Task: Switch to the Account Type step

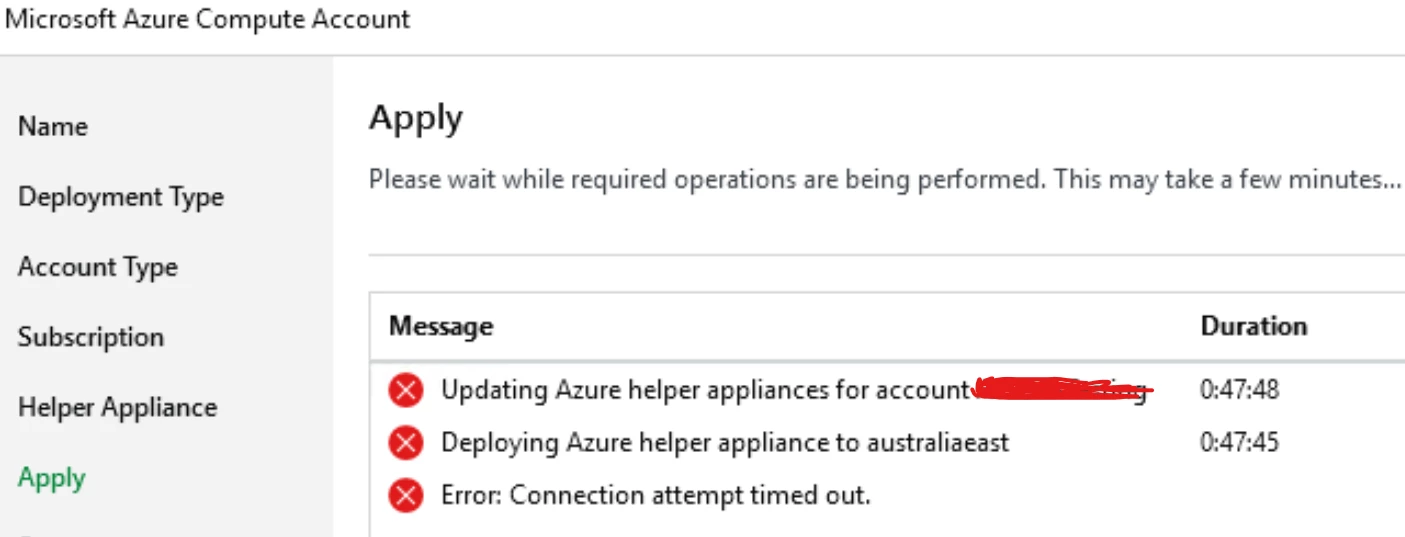Action: 97,267
